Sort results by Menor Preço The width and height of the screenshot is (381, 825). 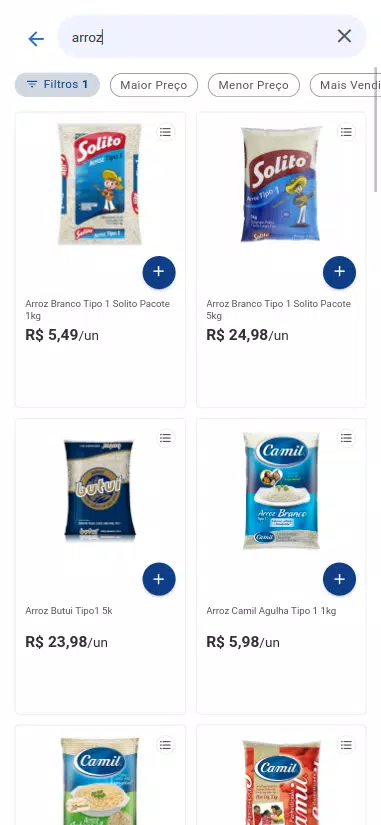[254, 85]
